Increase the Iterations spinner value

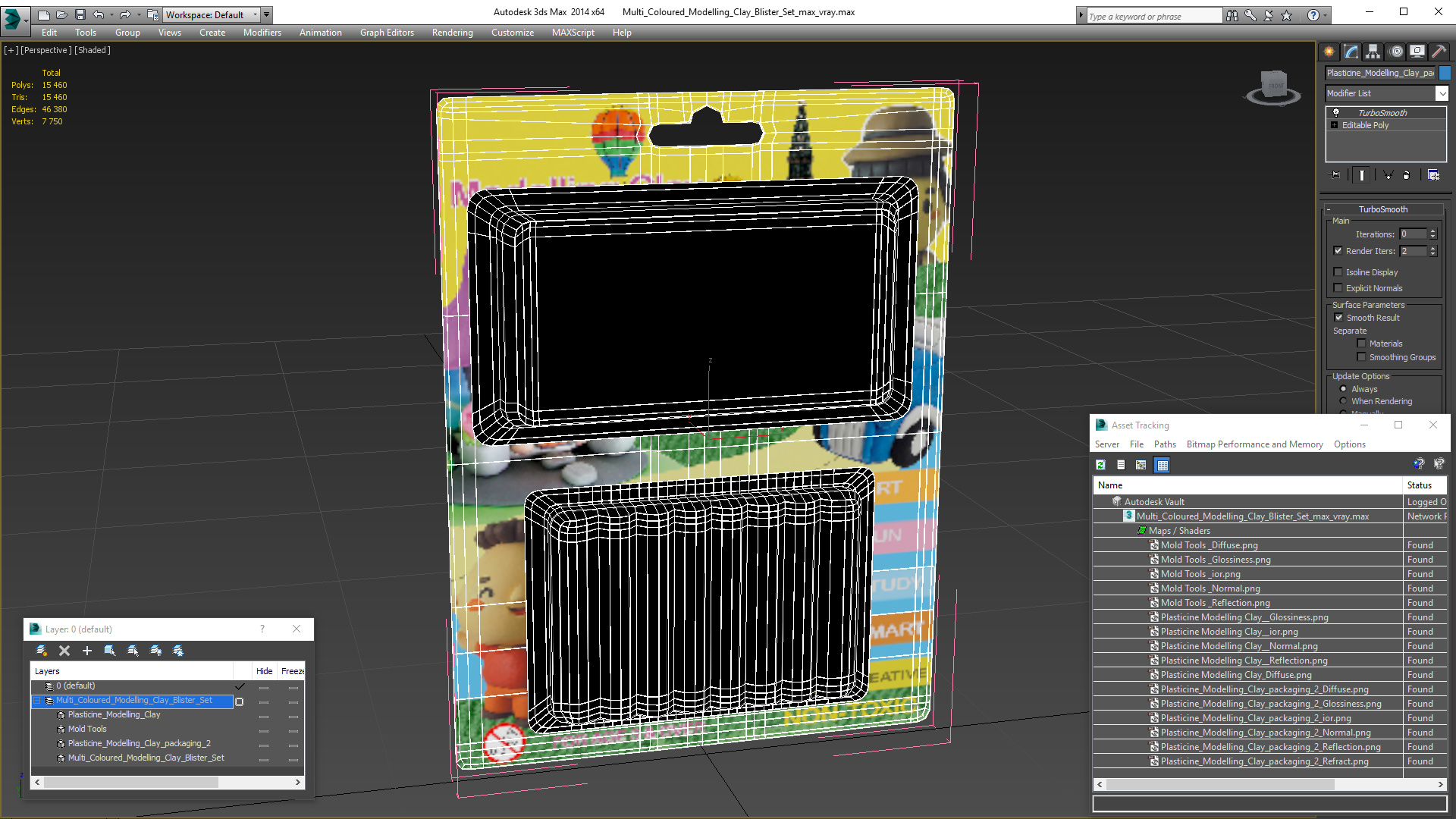[x=1433, y=231]
